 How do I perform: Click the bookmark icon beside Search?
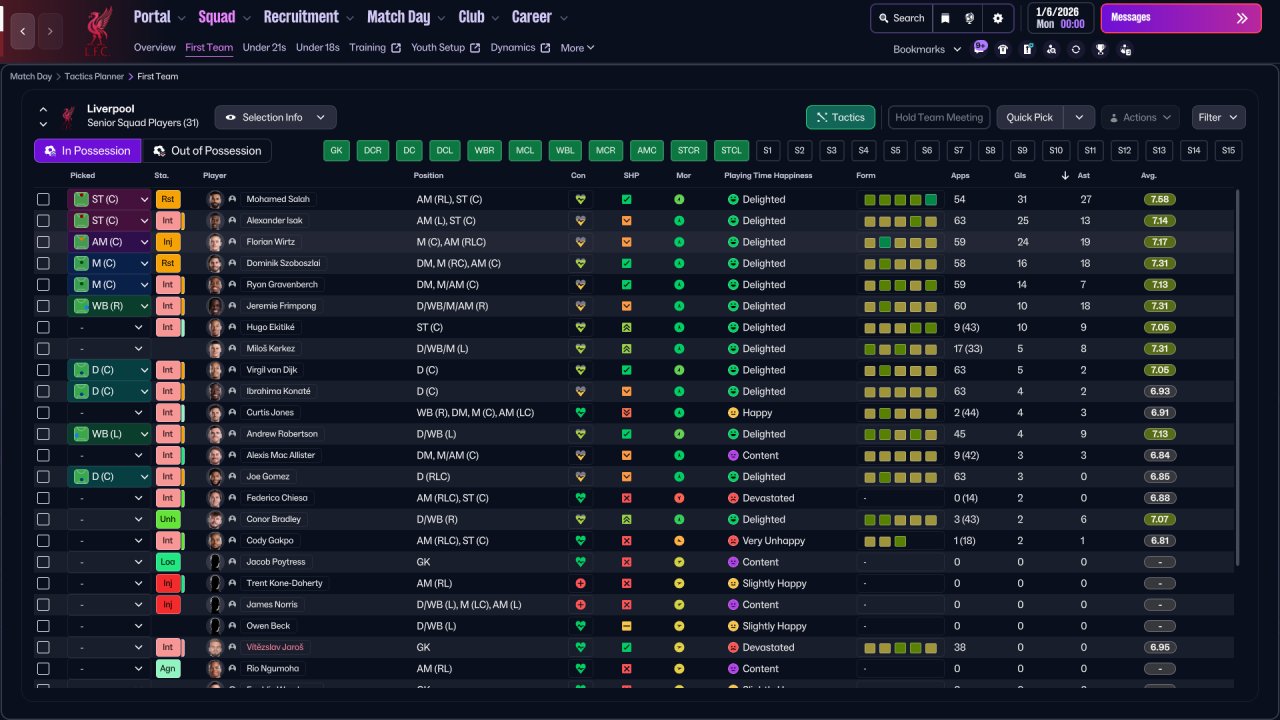point(945,18)
